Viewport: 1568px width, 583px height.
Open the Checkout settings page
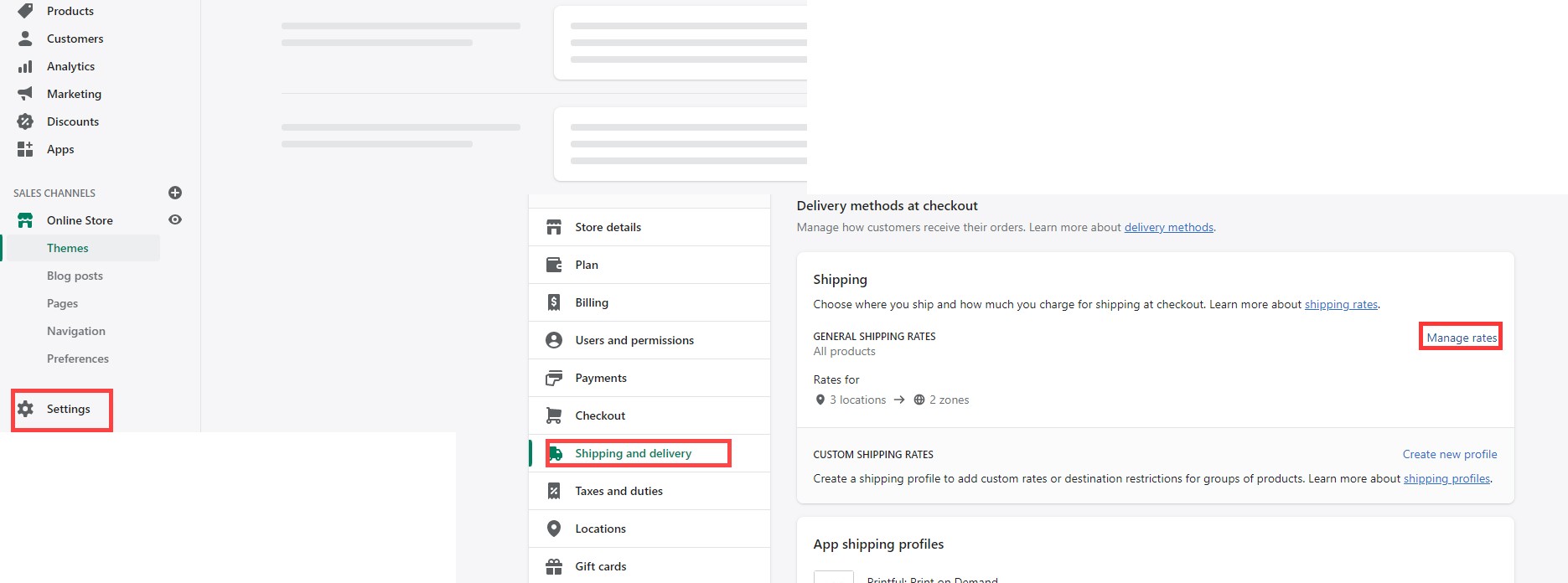coord(600,415)
